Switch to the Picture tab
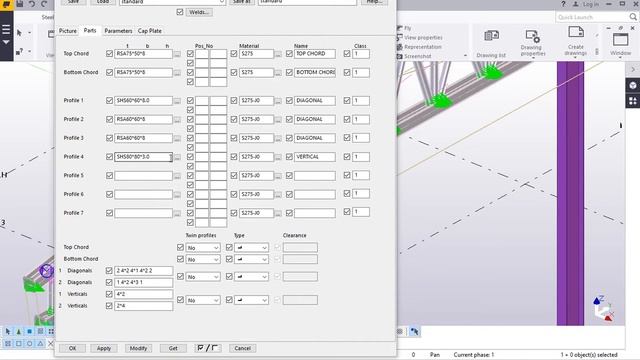 68,31
